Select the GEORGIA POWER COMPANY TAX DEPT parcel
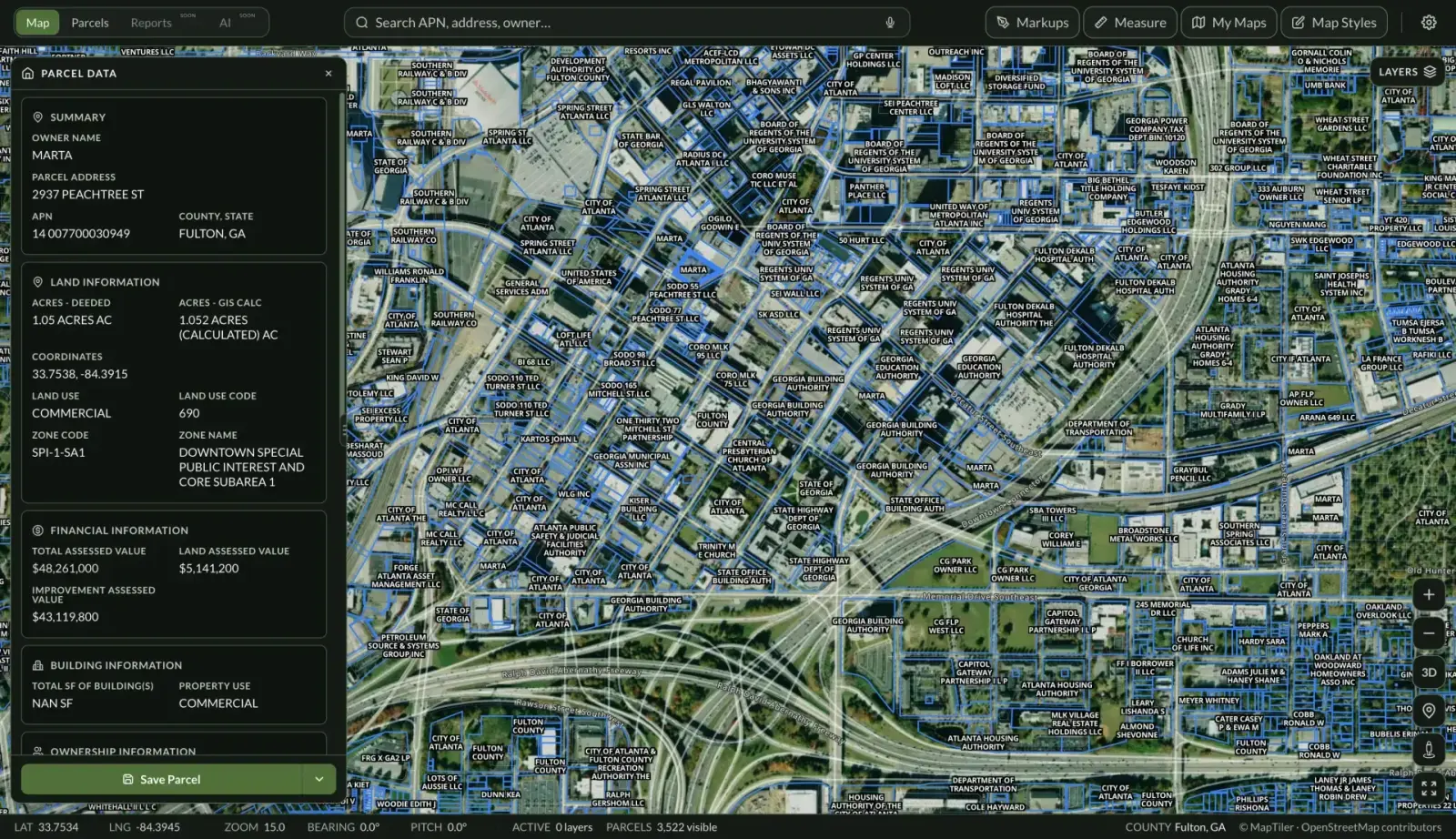1456x839 pixels. pos(1156,129)
